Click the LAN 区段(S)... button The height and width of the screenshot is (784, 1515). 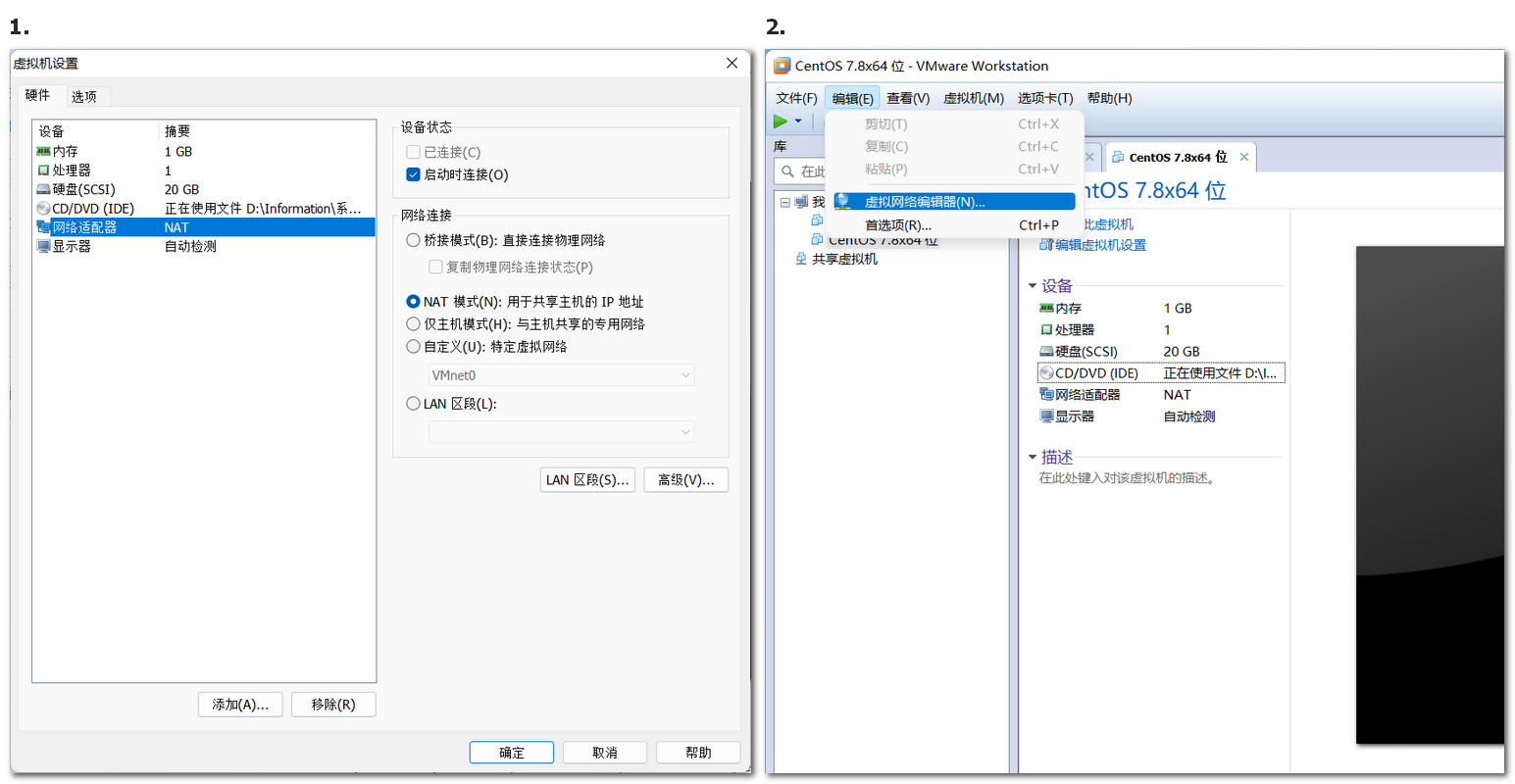[587, 480]
